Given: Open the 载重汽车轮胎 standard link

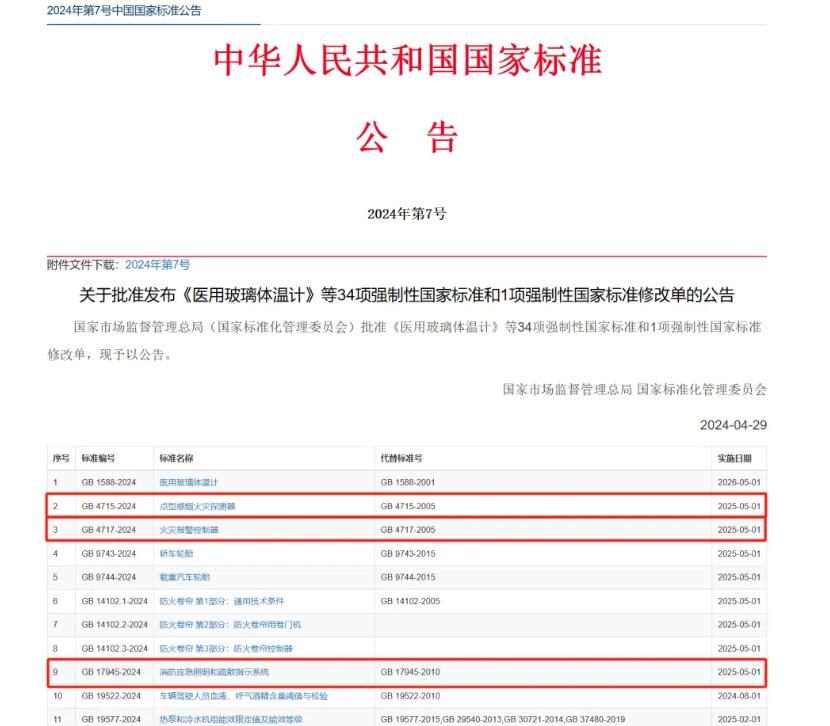Looking at the screenshot, I should tap(185, 577).
